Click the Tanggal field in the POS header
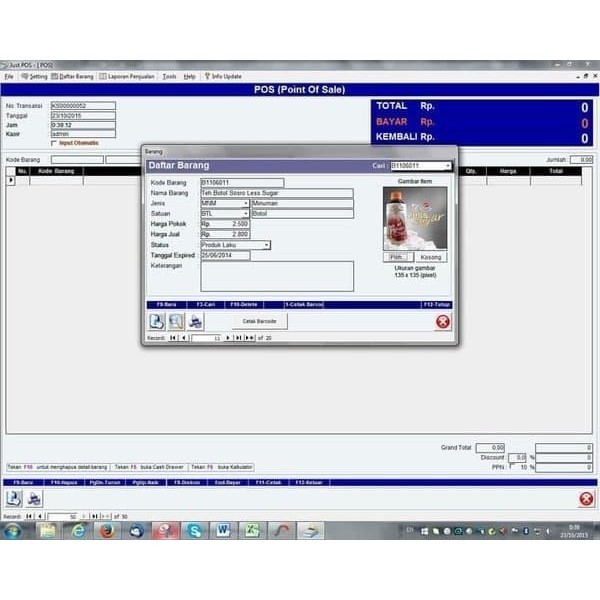The image size is (600, 600). [x=83, y=116]
